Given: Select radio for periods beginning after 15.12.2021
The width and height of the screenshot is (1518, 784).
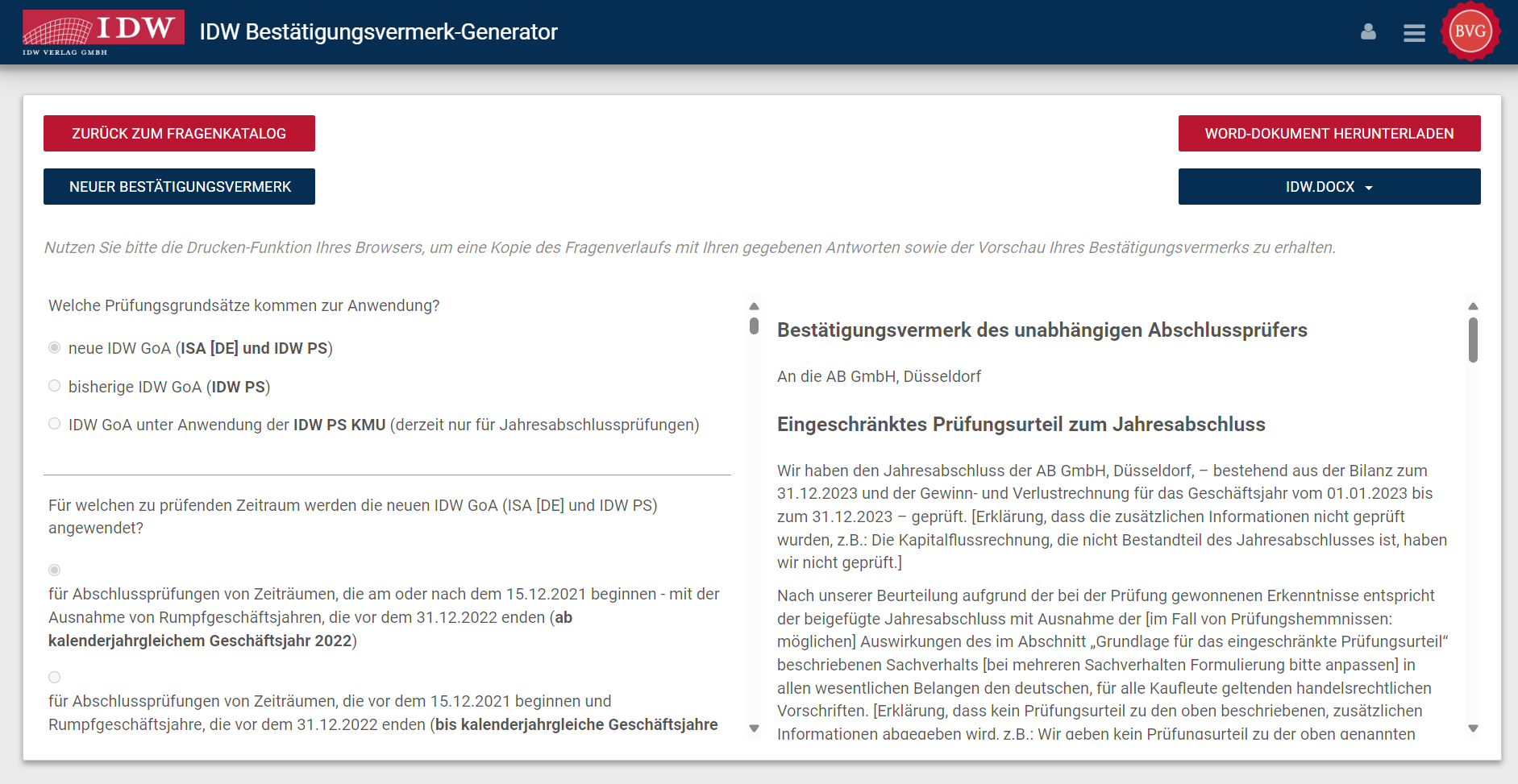Looking at the screenshot, I should [54, 570].
